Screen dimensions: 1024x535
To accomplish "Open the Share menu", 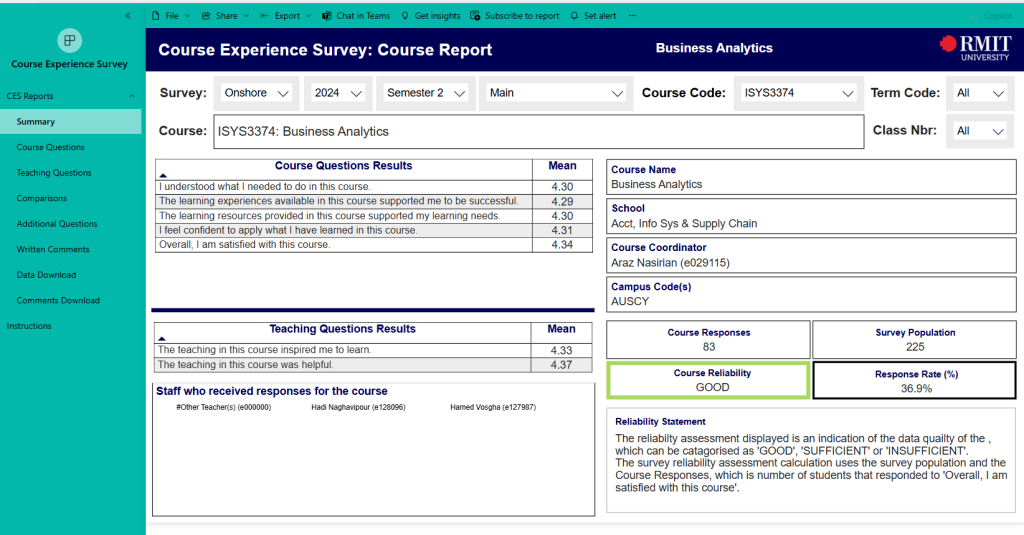I will coord(225,16).
